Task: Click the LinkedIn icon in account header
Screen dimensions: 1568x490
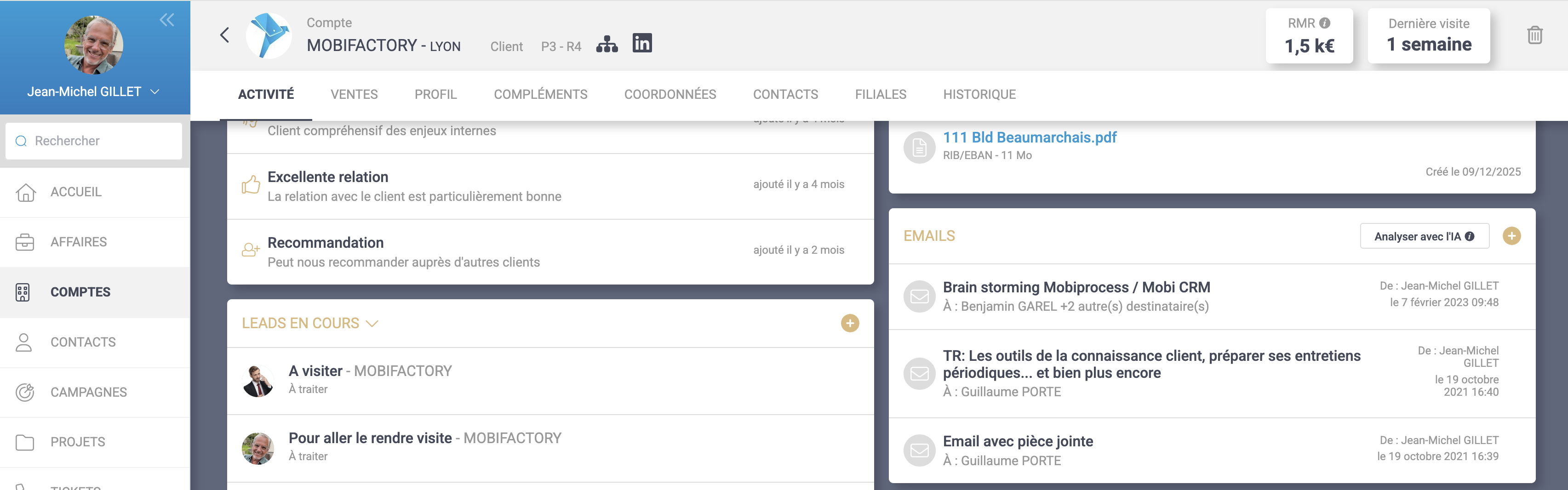Action: (641, 43)
